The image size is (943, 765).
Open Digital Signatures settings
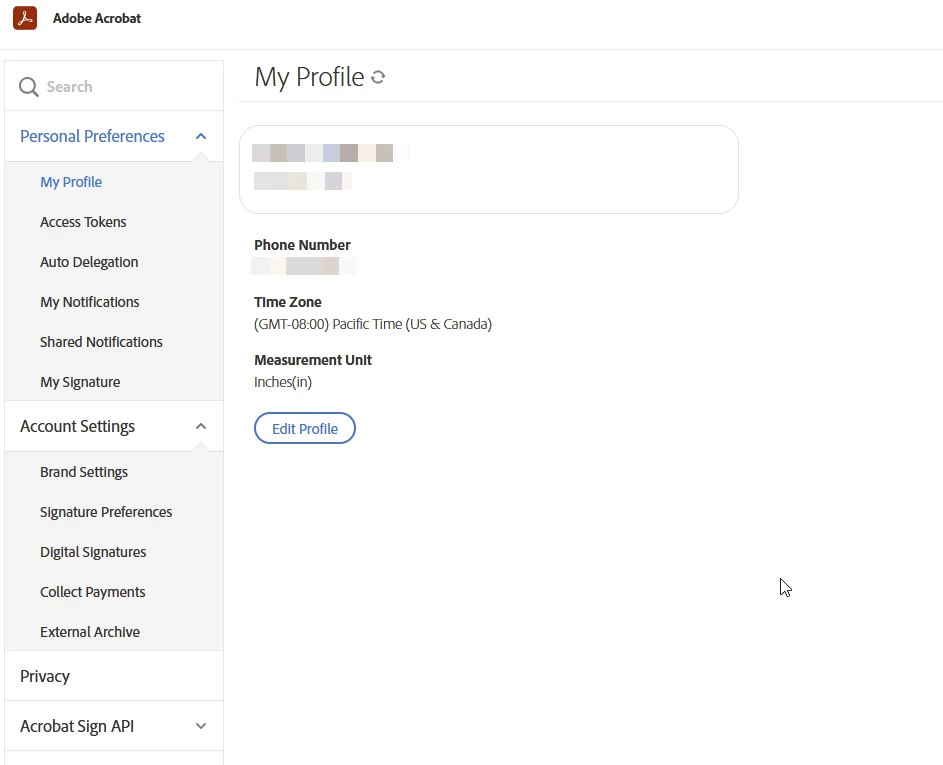click(x=93, y=552)
